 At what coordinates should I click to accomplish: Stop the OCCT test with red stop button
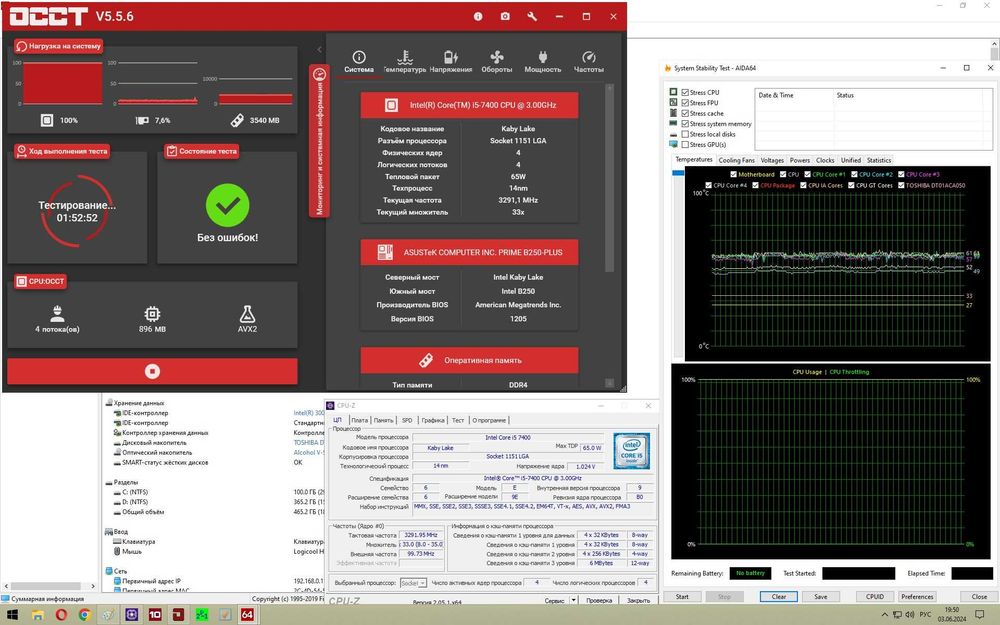(152, 371)
